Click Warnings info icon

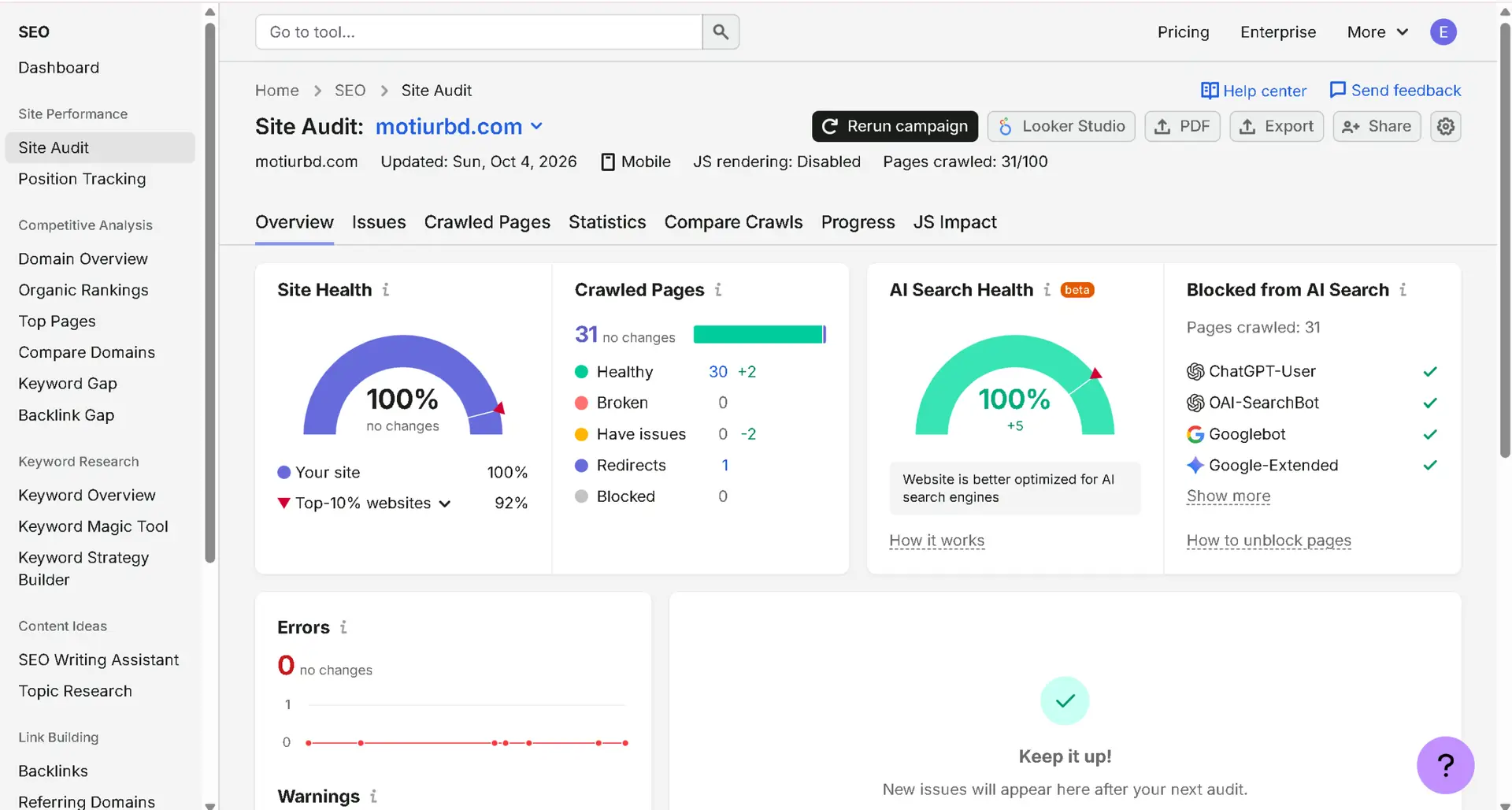(373, 797)
